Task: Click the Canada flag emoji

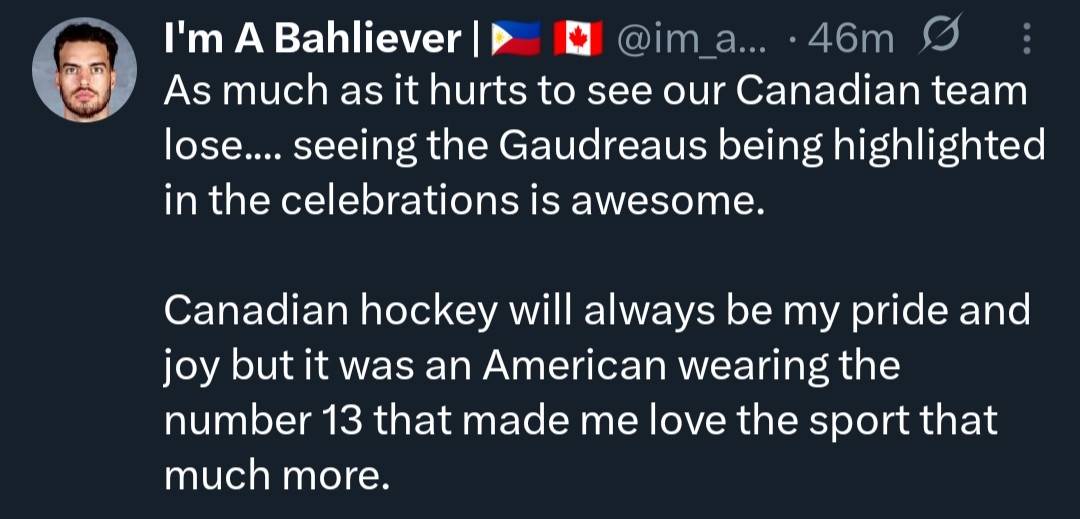Action: coord(578,40)
